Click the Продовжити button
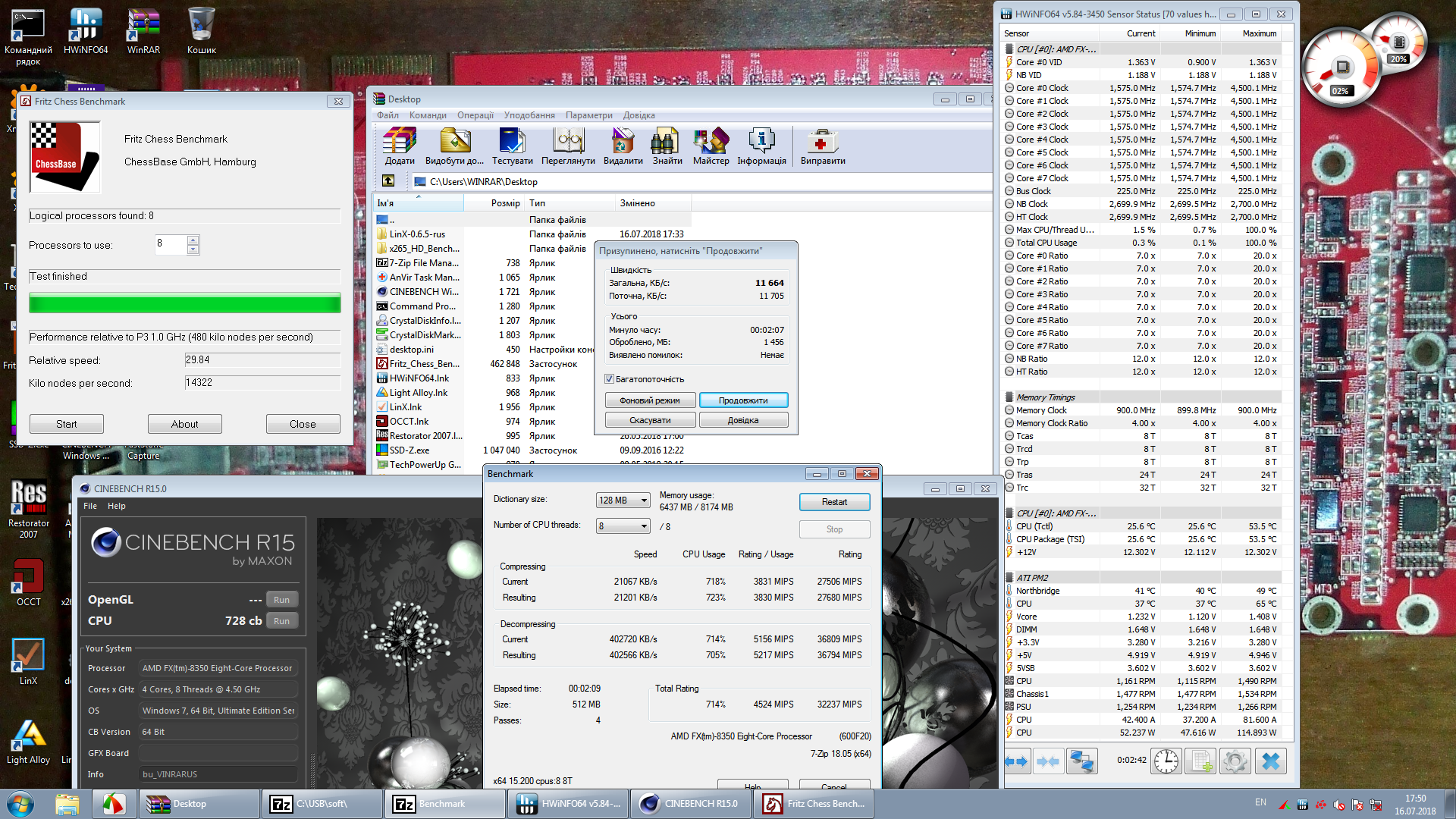The image size is (1456, 819). 743,400
